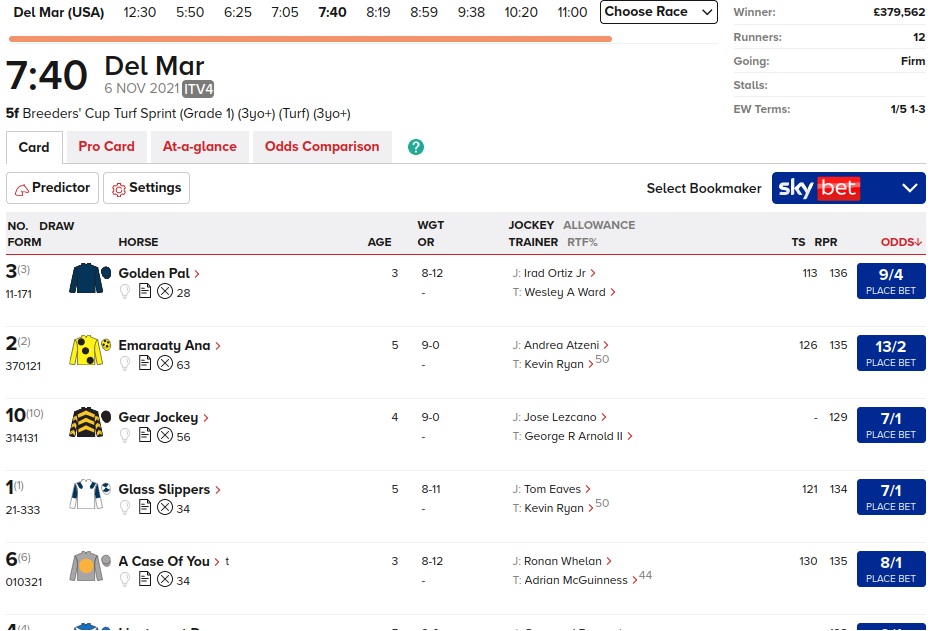View Emaraaty Ana's trainer Kevin Ryan
931x631 pixels.
558,364
